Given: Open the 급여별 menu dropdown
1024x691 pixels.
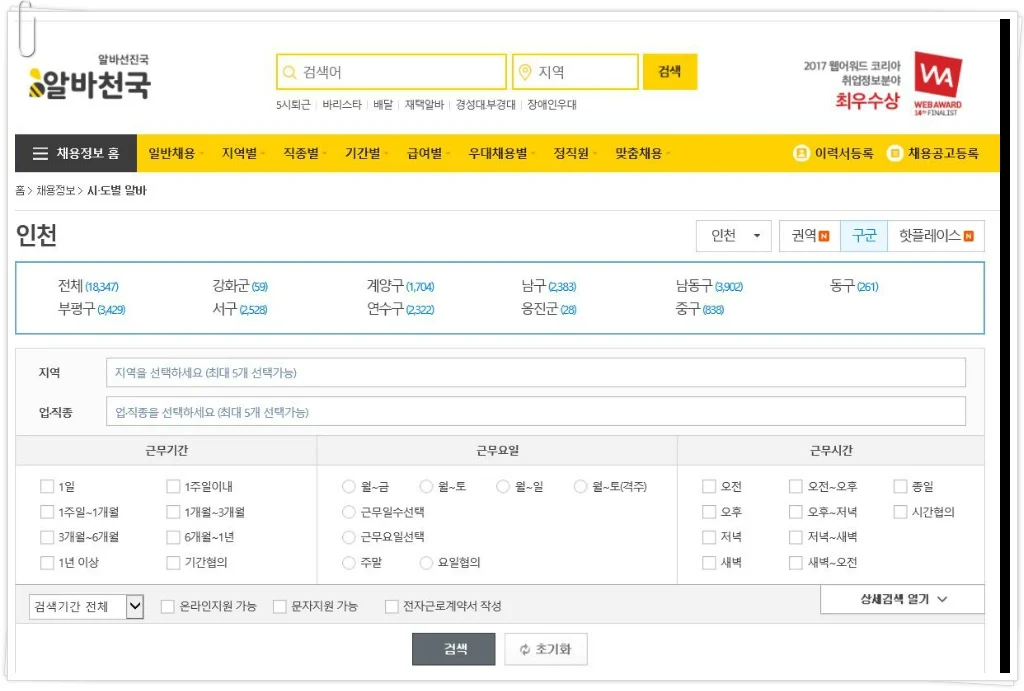Looking at the screenshot, I should pos(428,153).
